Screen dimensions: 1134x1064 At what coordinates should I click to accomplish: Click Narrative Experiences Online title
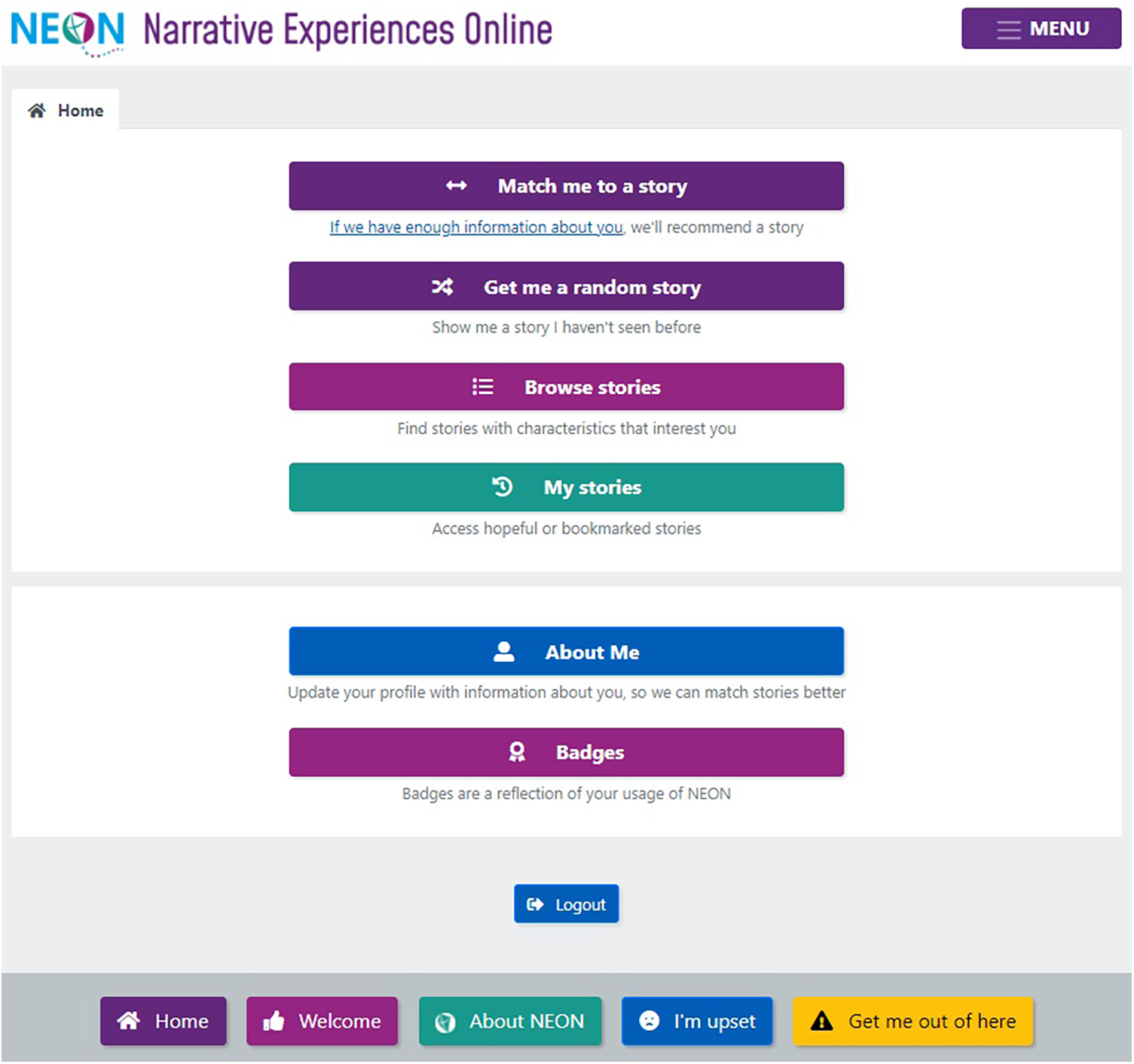click(x=347, y=31)
